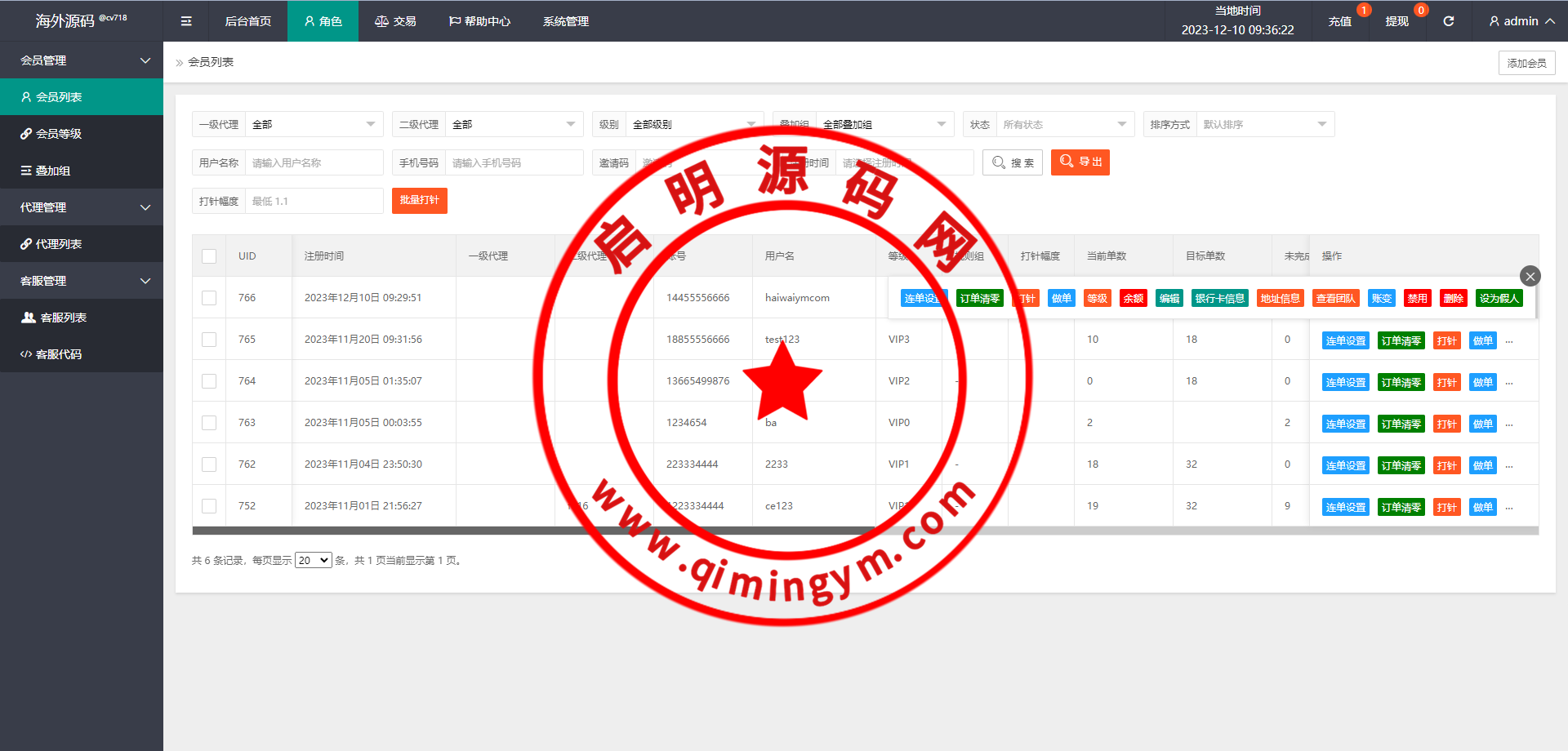This screenshot has width=1568, height=751.
Task: Check the row checkbox for UID 765
Action: (x=209, y=340)
